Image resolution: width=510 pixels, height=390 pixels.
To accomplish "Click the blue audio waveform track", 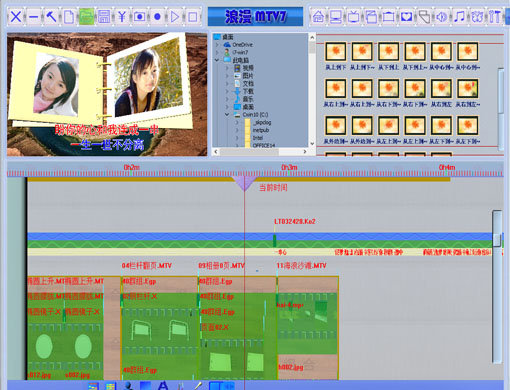I will 260,237.
